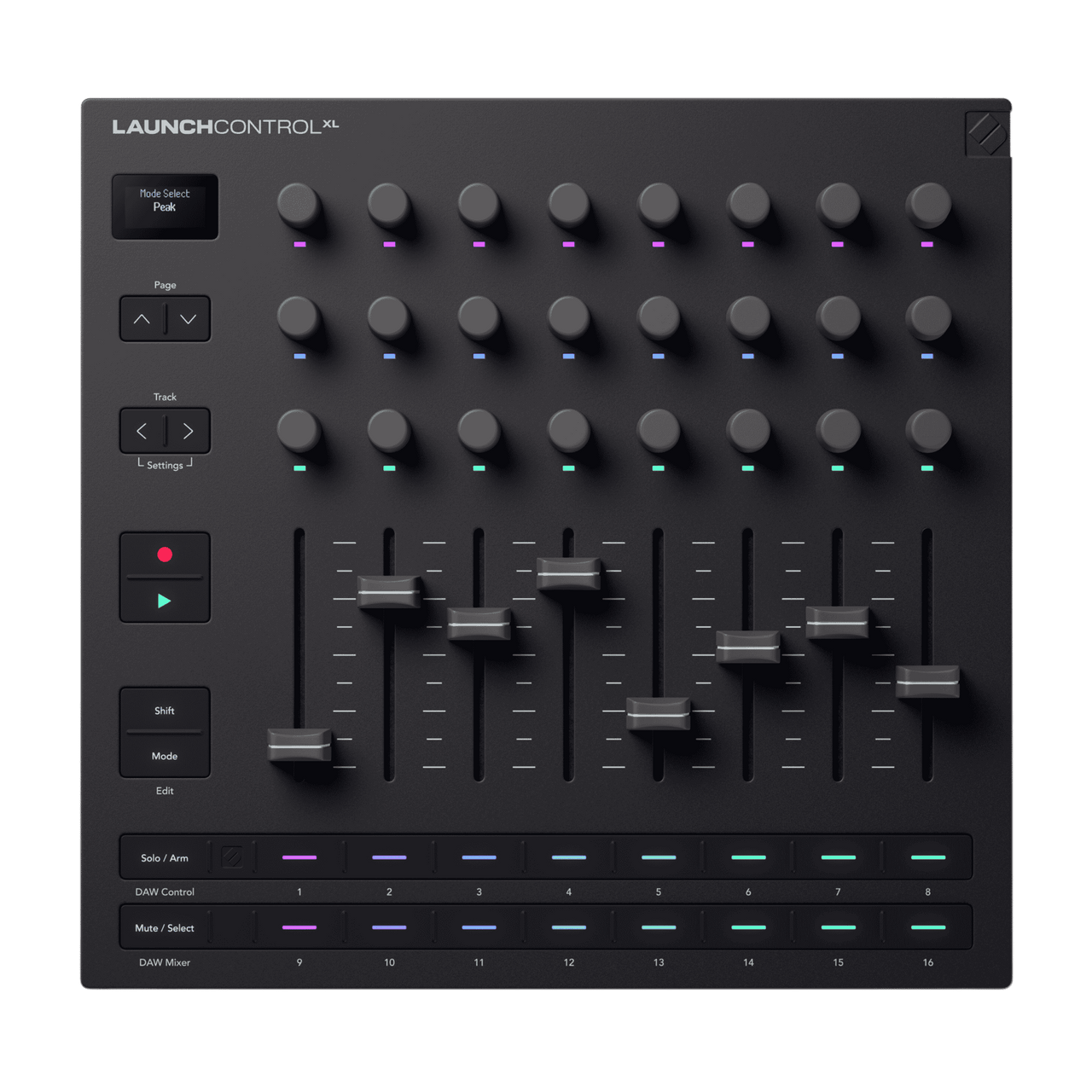Enable Shift mode
Viewport: 1092px width, 1092px height.
(x=164, y=710)
